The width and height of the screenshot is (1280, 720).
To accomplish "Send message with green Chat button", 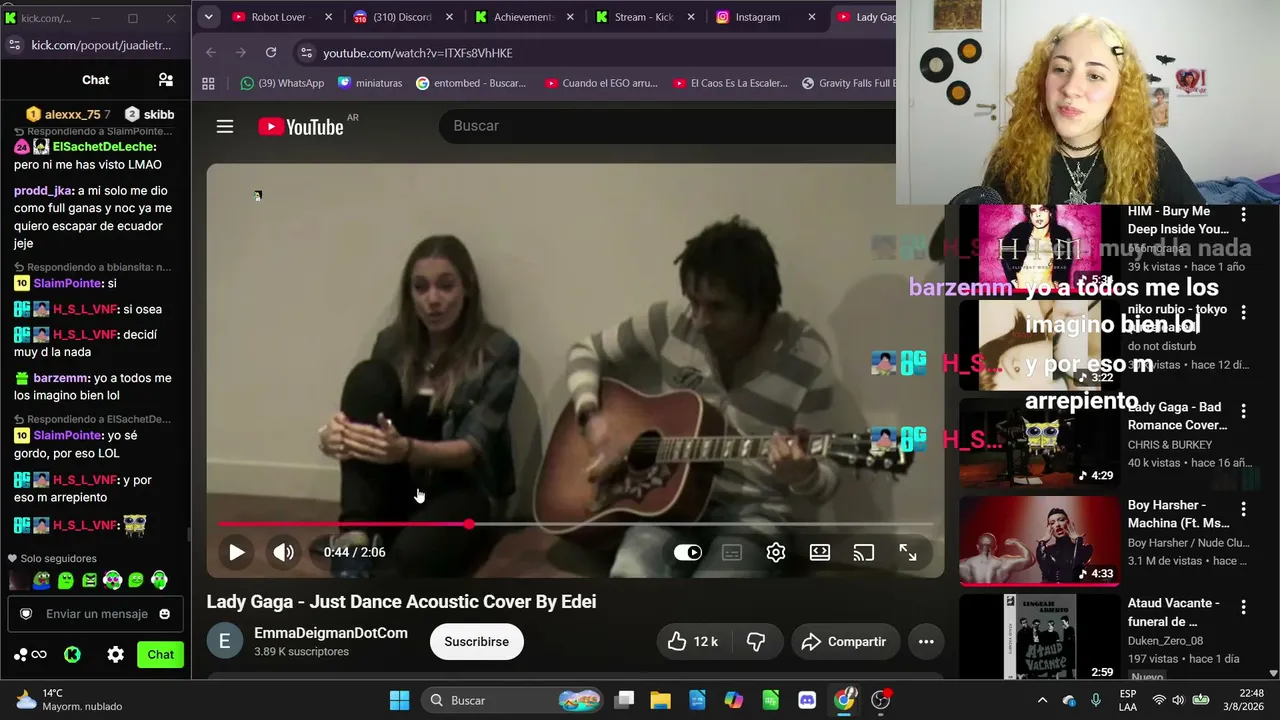I will (160, 655).
